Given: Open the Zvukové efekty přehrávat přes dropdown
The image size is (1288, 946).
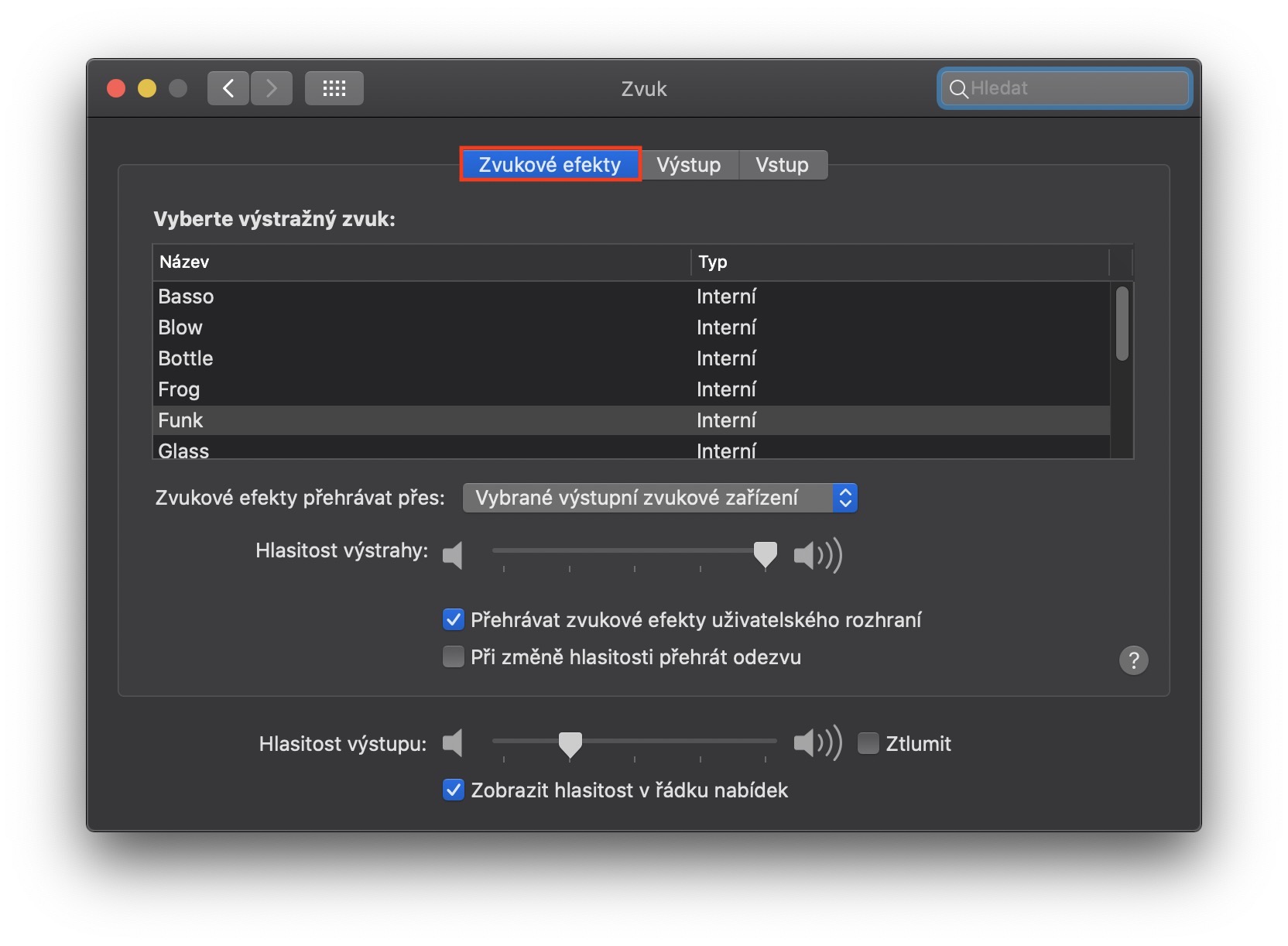Looking at the screenshot, I should point(659,498).
